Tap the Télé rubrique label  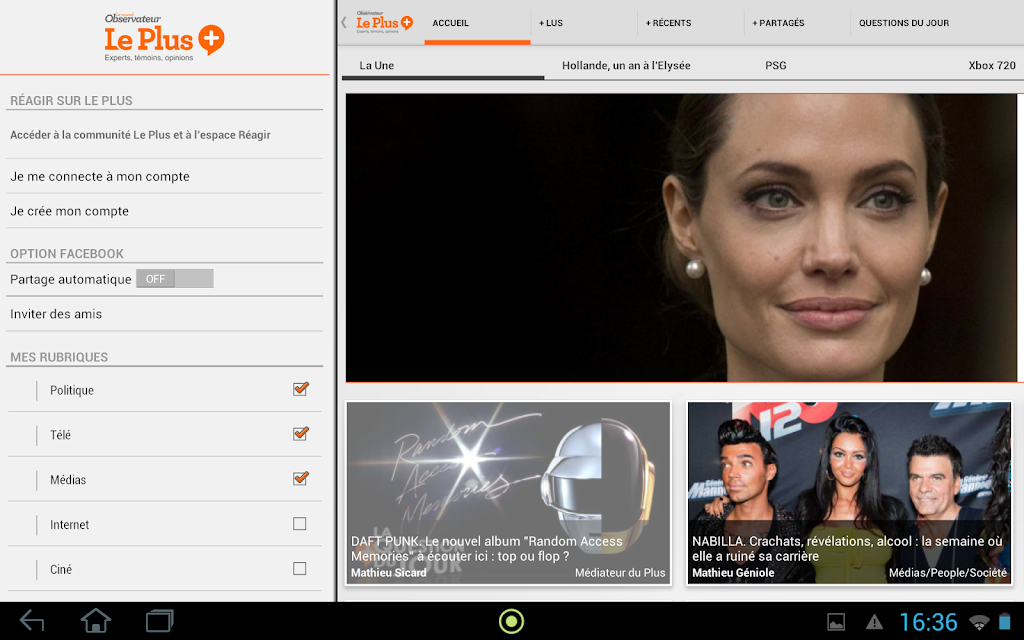[x=60, y=435]
